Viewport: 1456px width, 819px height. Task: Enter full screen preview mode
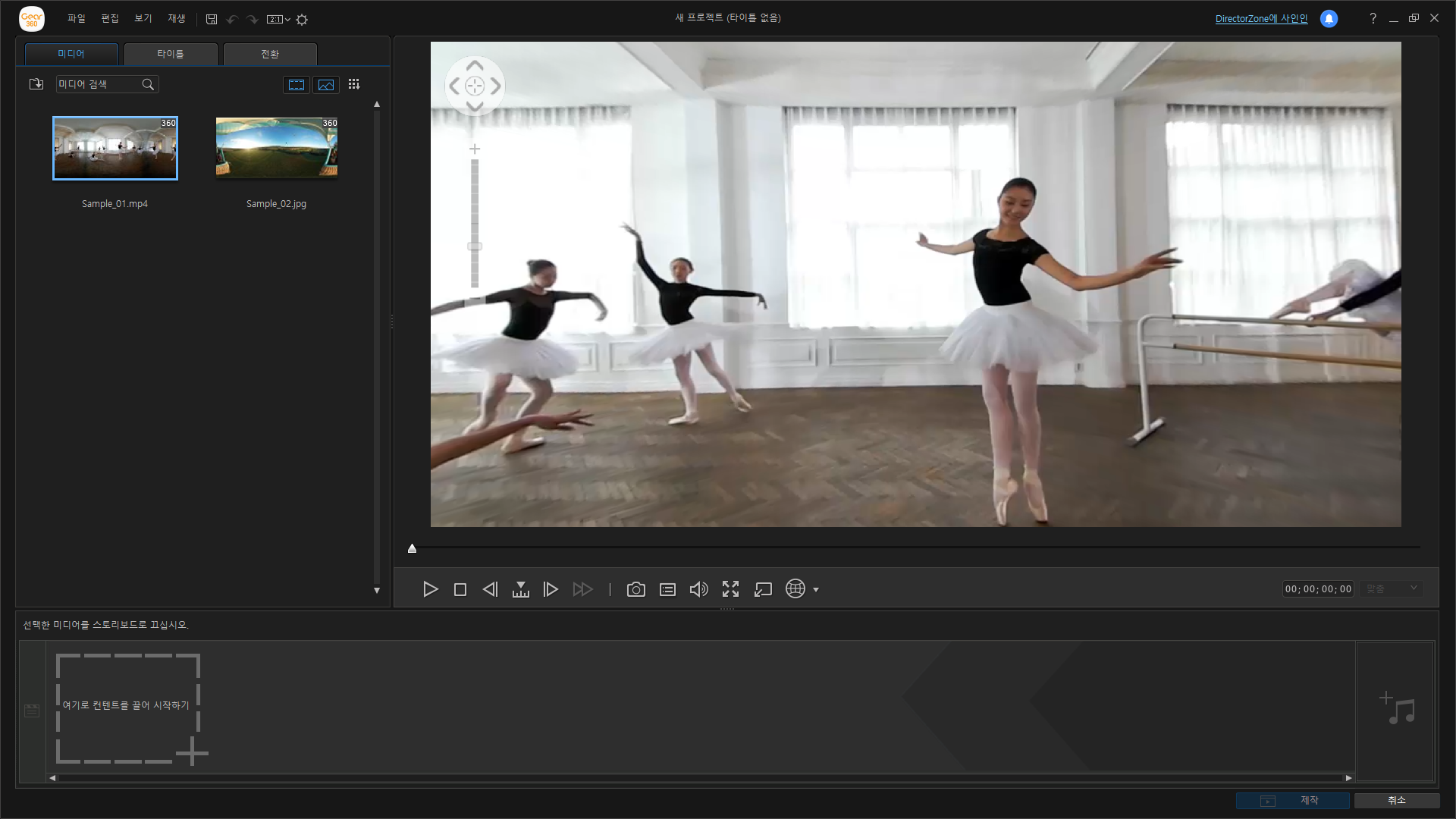coord(730,589)
